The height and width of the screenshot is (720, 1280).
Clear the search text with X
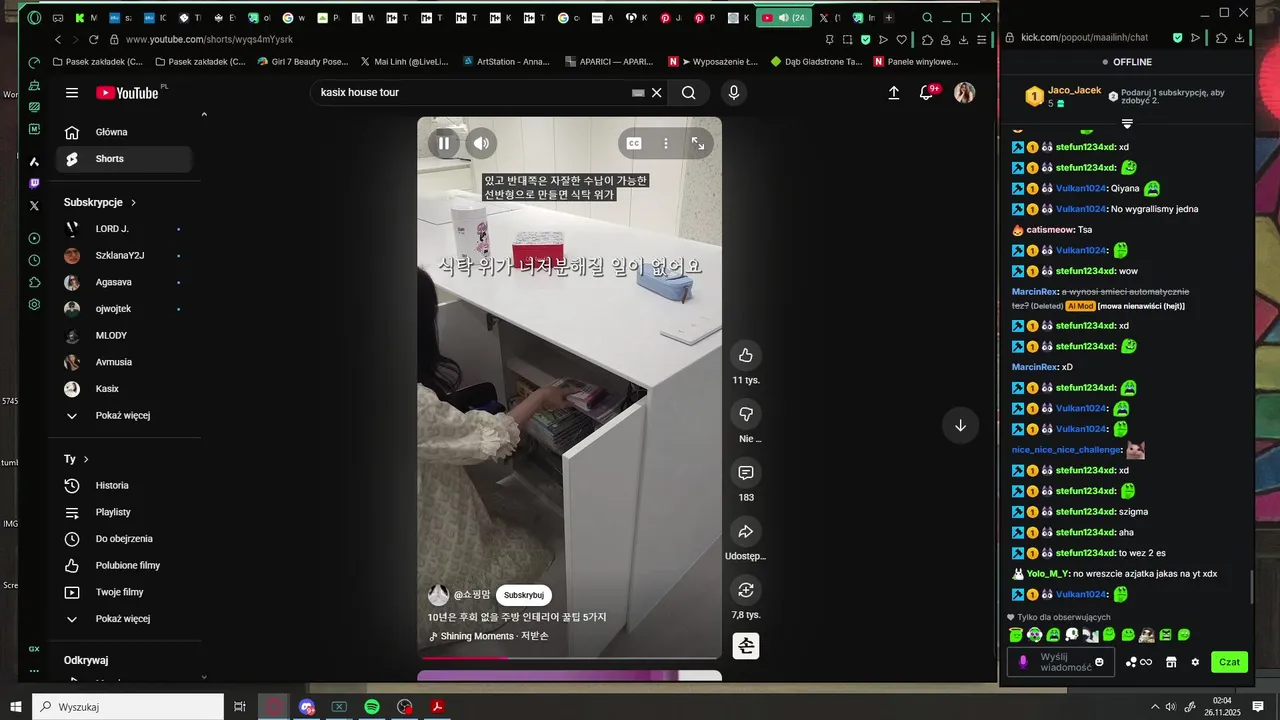(657, 93)
